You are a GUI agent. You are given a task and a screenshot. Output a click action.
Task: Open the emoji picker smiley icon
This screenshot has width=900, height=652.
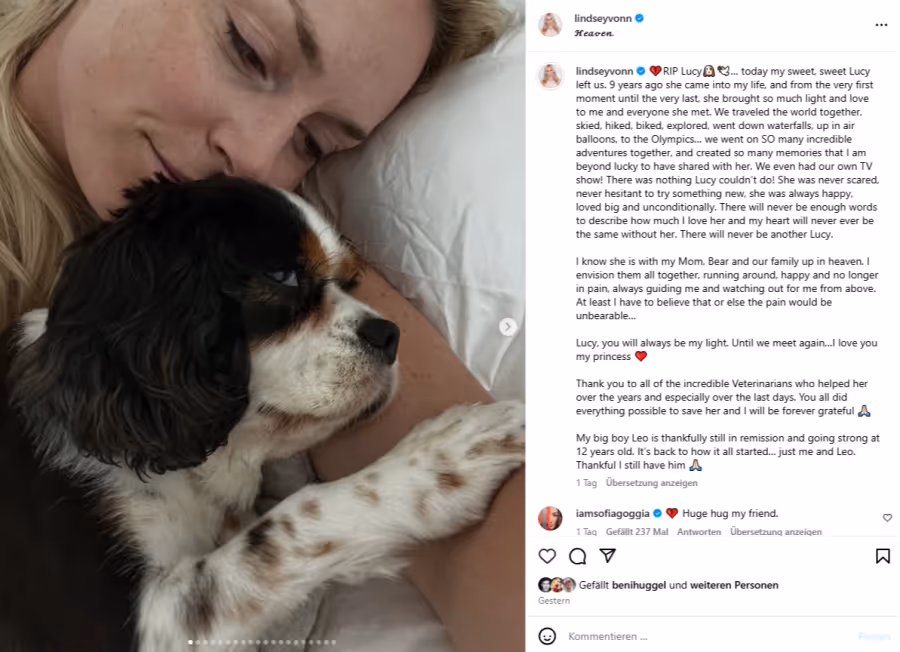click(547, 636)
